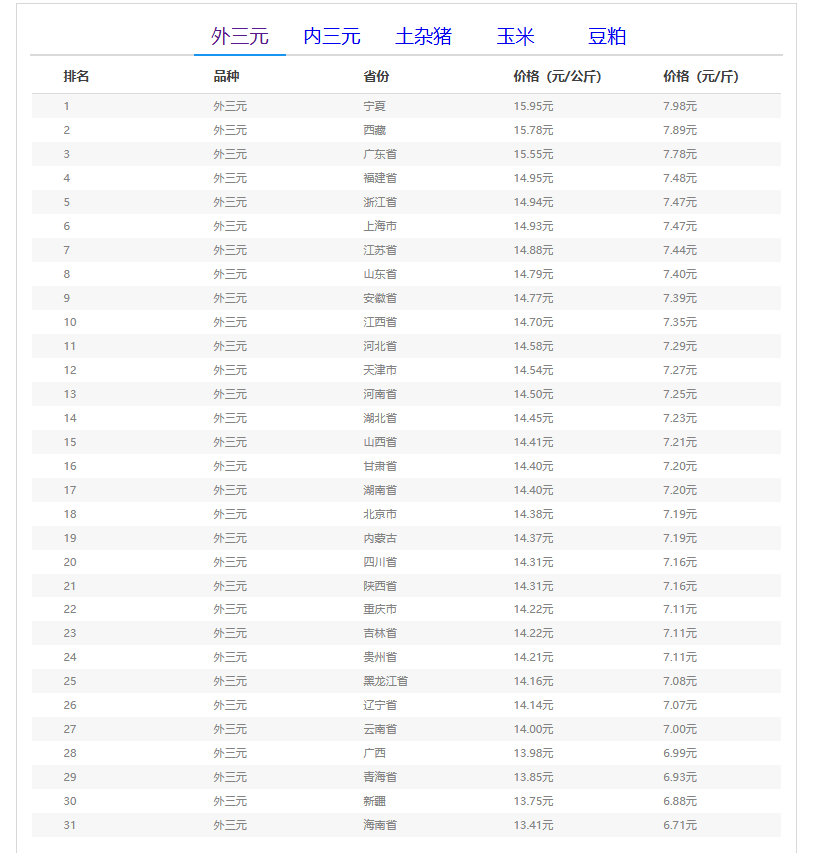Viewport: 822px width, 853px height.
Task: Select province cell 甘肃省
Action: click(x=380, y=466)
